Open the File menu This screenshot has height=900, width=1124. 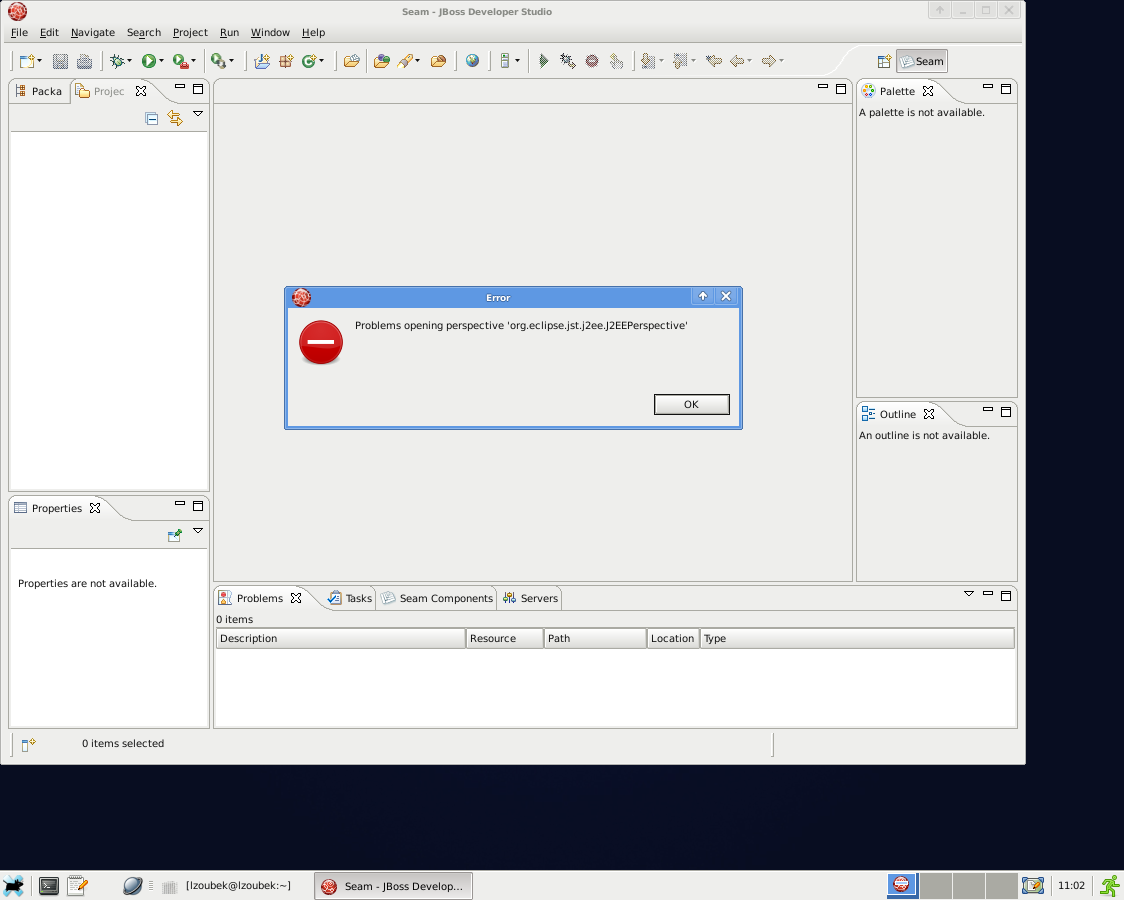(x=19, y=32)
